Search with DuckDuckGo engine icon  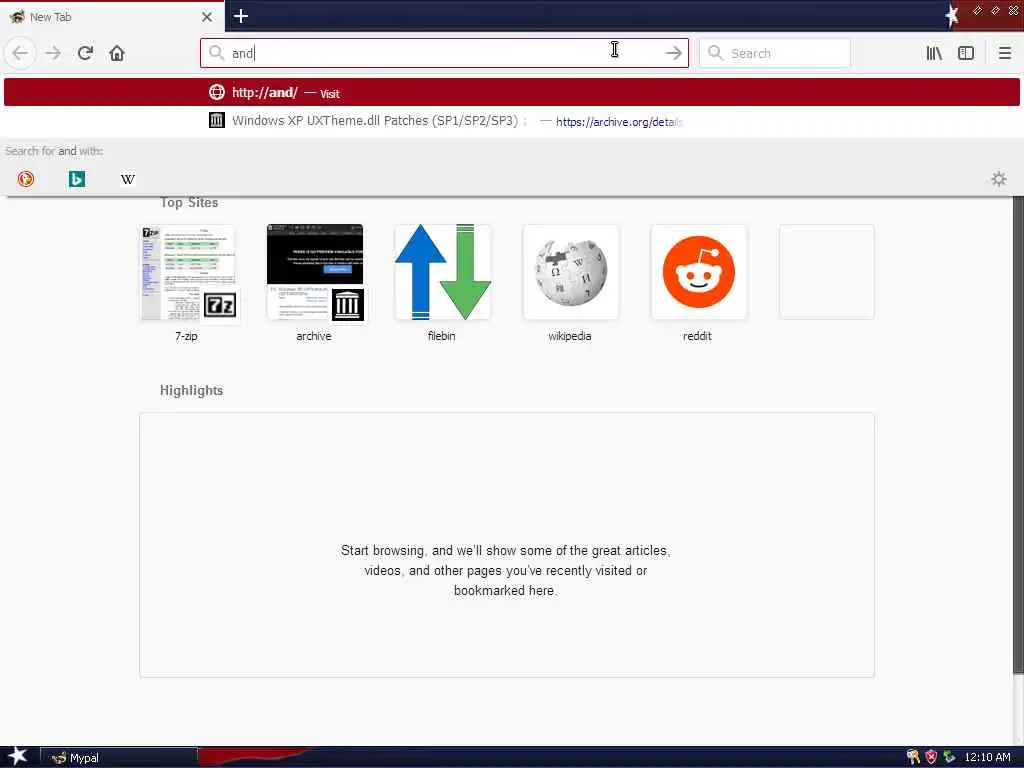[x=25, y=178]
